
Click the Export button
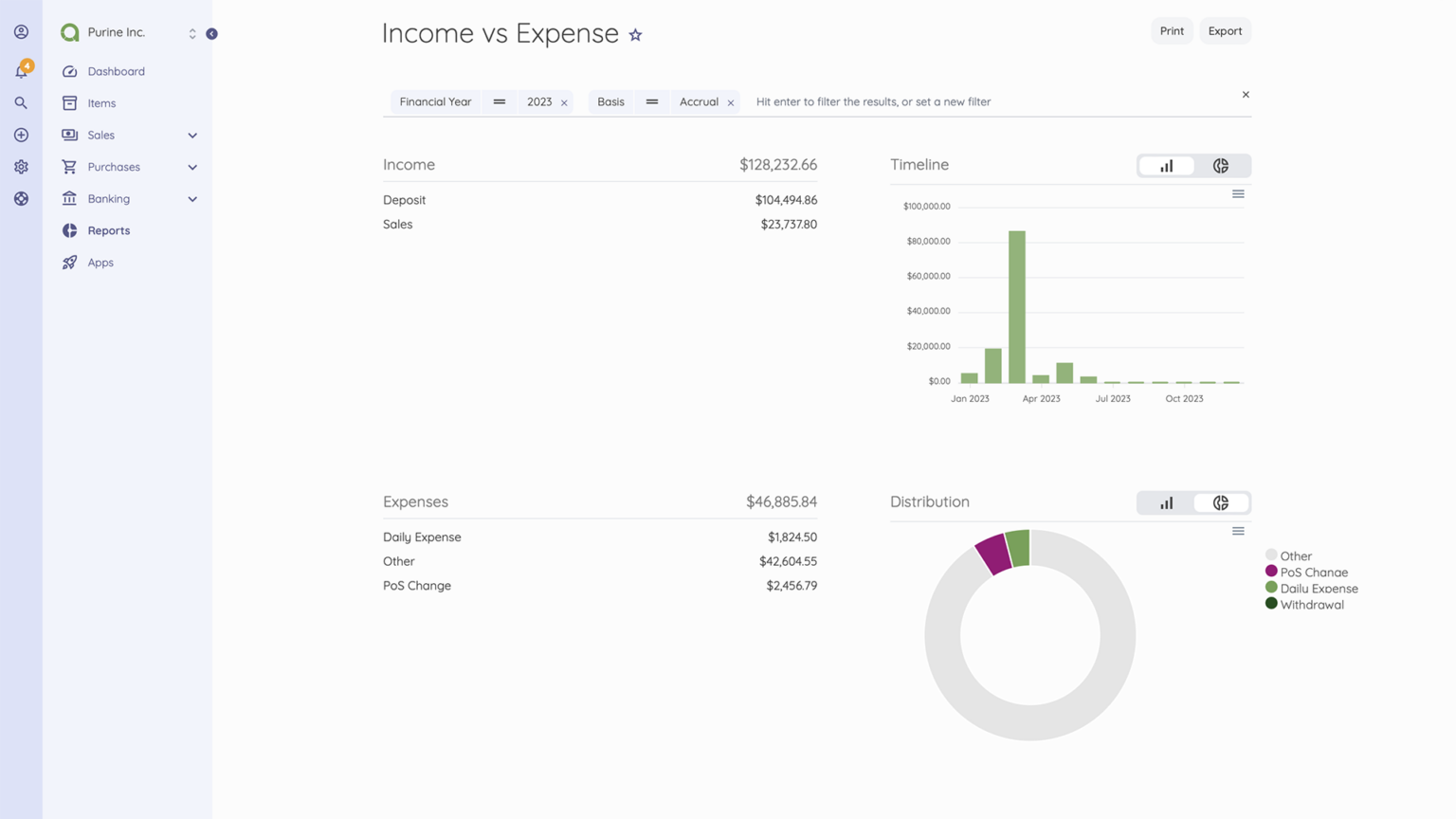[x=1225, y=30]
